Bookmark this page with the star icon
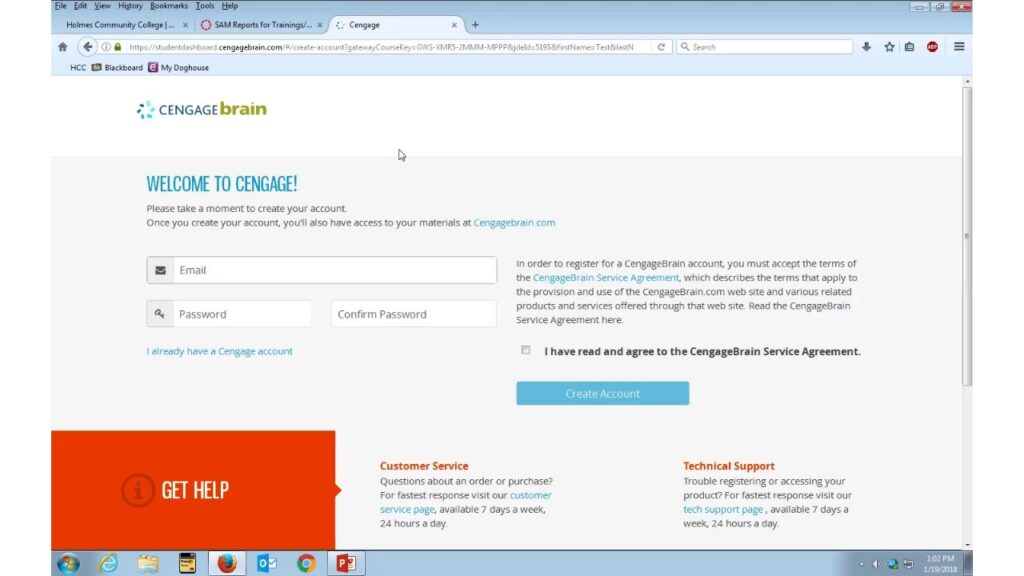This screenshot has width=1024, height=576. (x=889, y=47)
